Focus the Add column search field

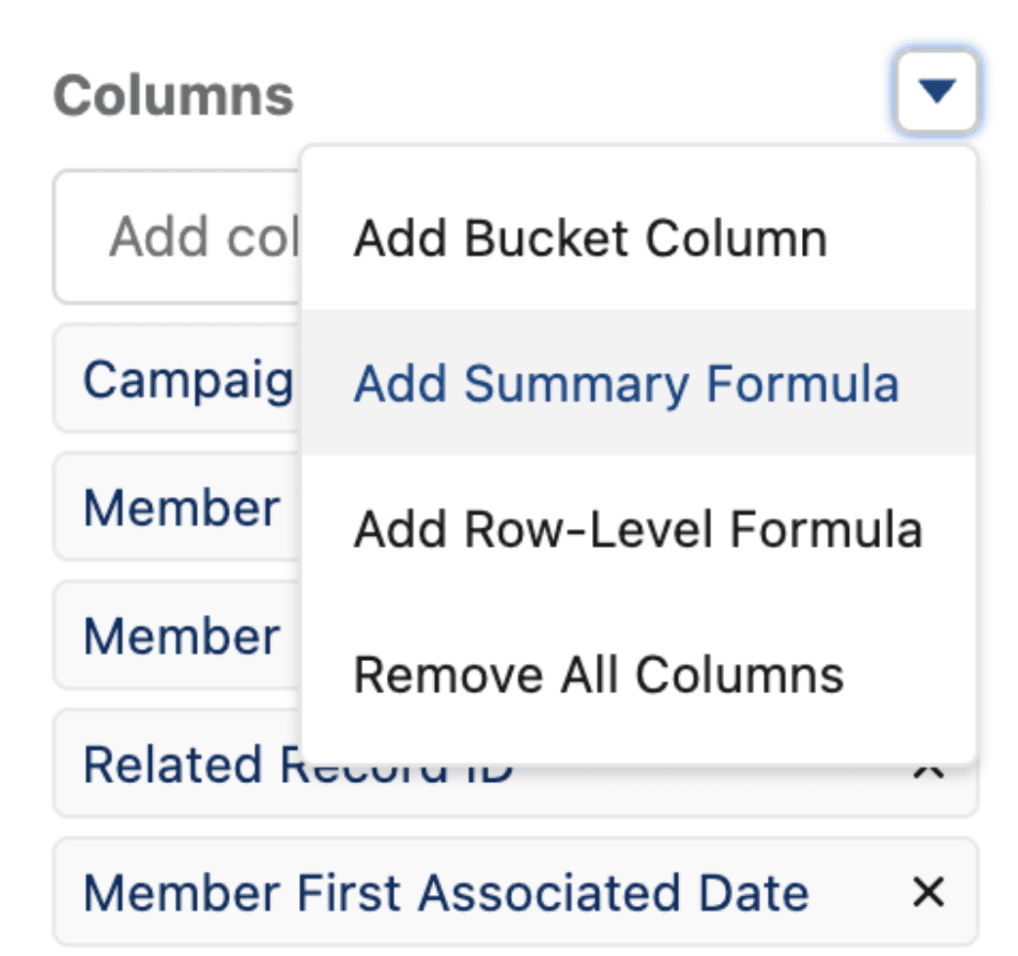177,237
